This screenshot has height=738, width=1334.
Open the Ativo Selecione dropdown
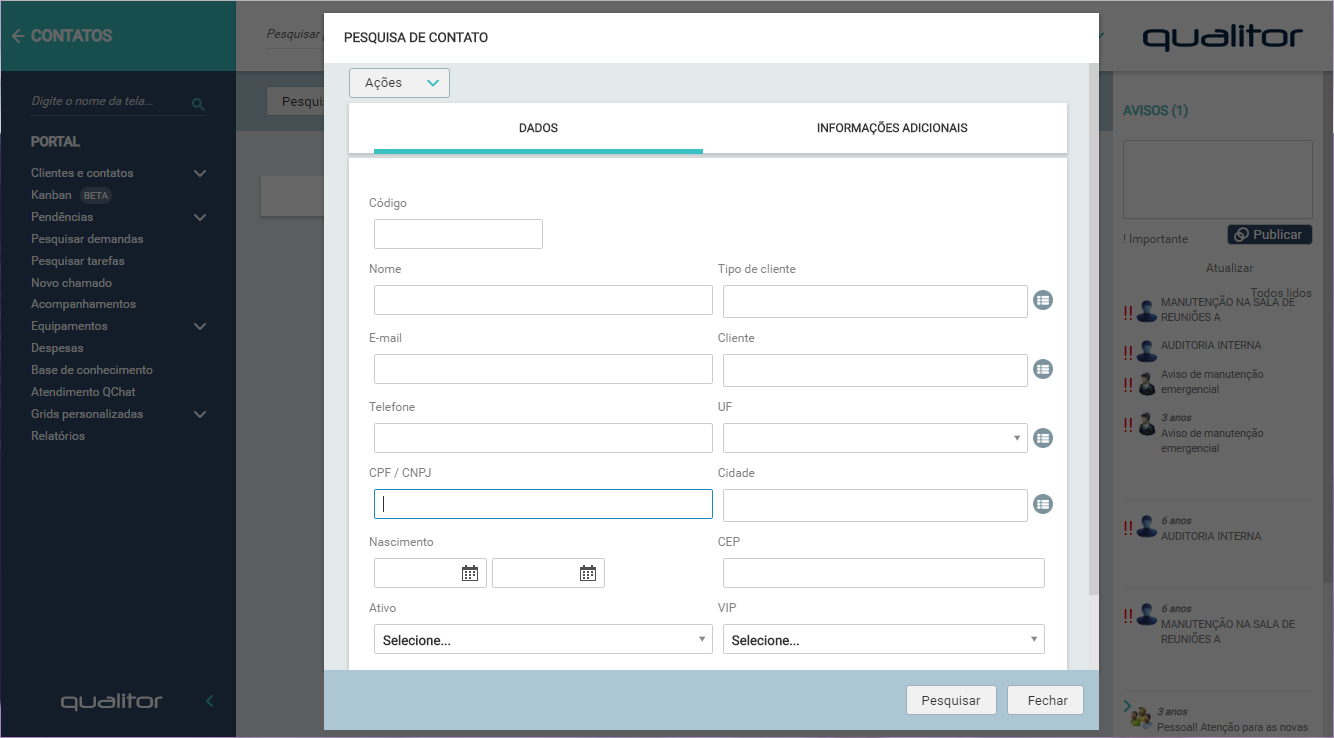pos(543,639)
